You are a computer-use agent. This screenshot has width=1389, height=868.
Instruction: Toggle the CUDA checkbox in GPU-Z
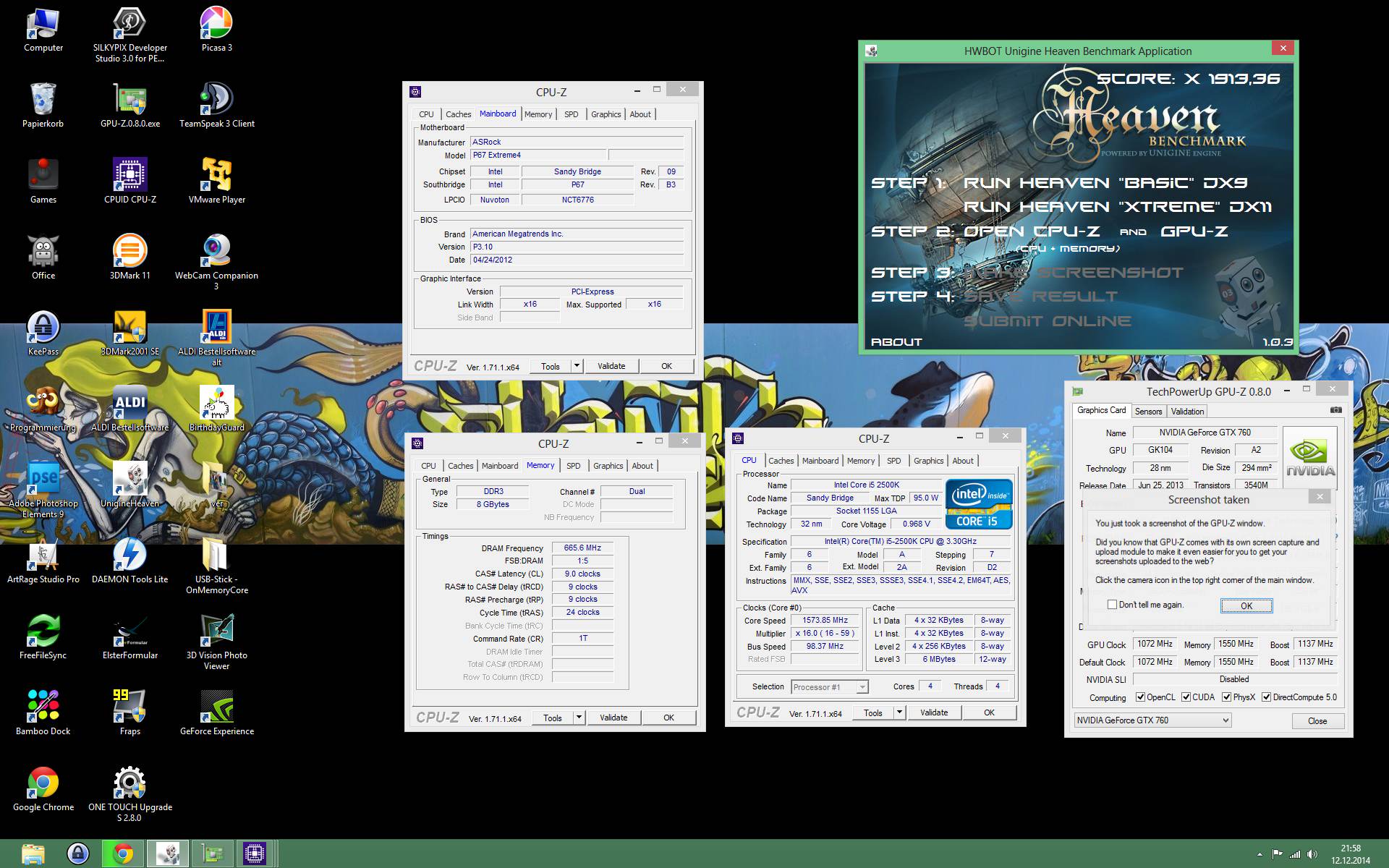pyautogui.click(x=1186, y=697)
